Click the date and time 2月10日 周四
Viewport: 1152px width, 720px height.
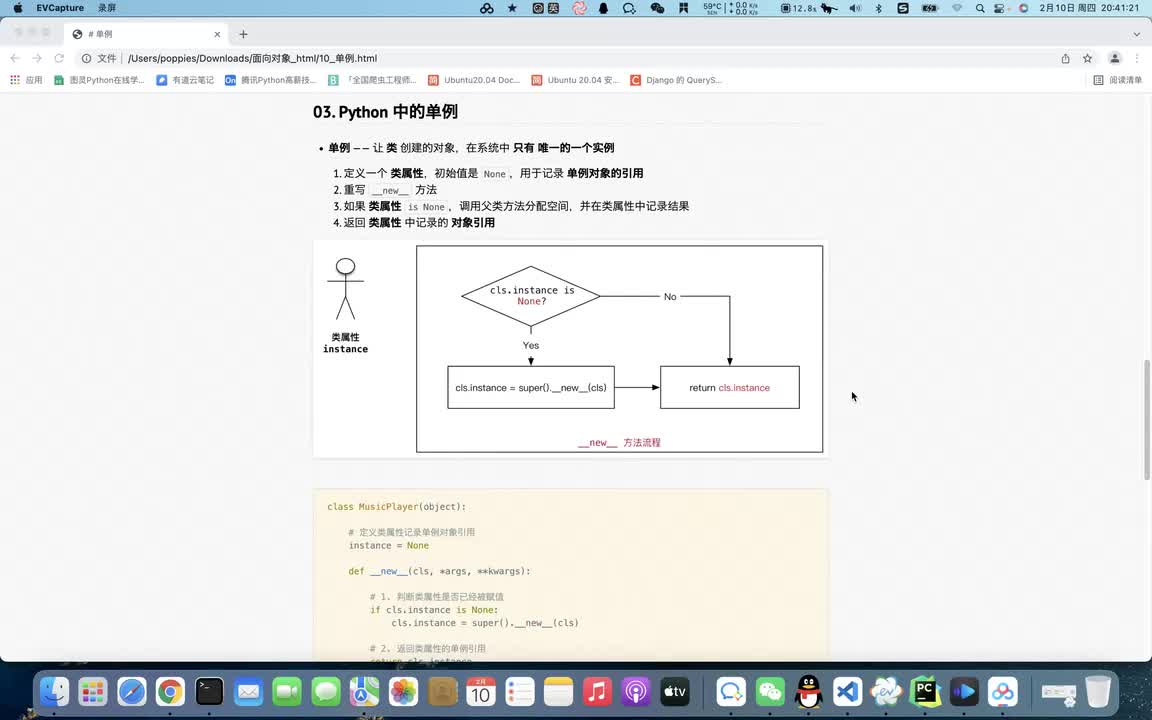[1089, 8]
